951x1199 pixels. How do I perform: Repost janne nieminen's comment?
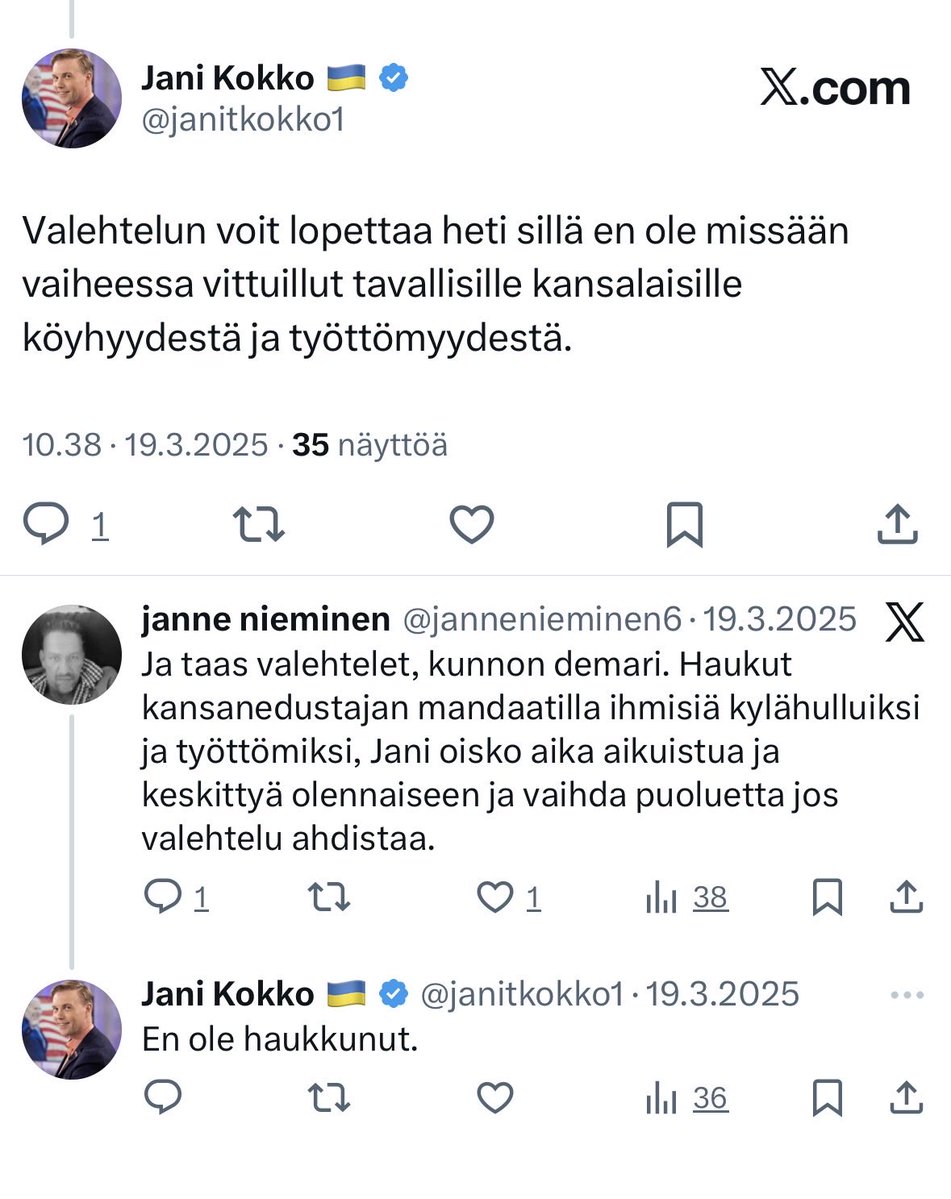click(329, 898)
